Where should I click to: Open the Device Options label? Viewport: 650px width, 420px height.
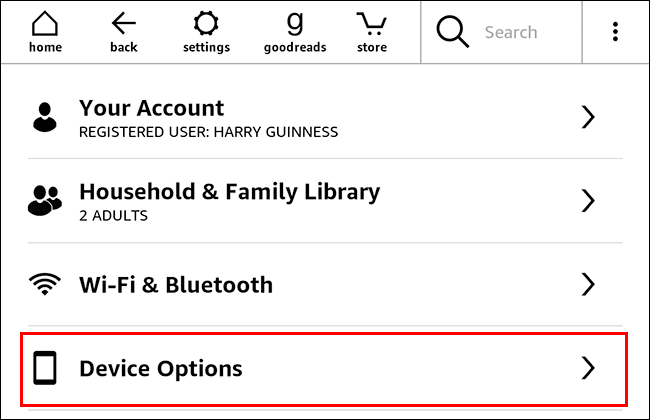(x=161, y=368)
